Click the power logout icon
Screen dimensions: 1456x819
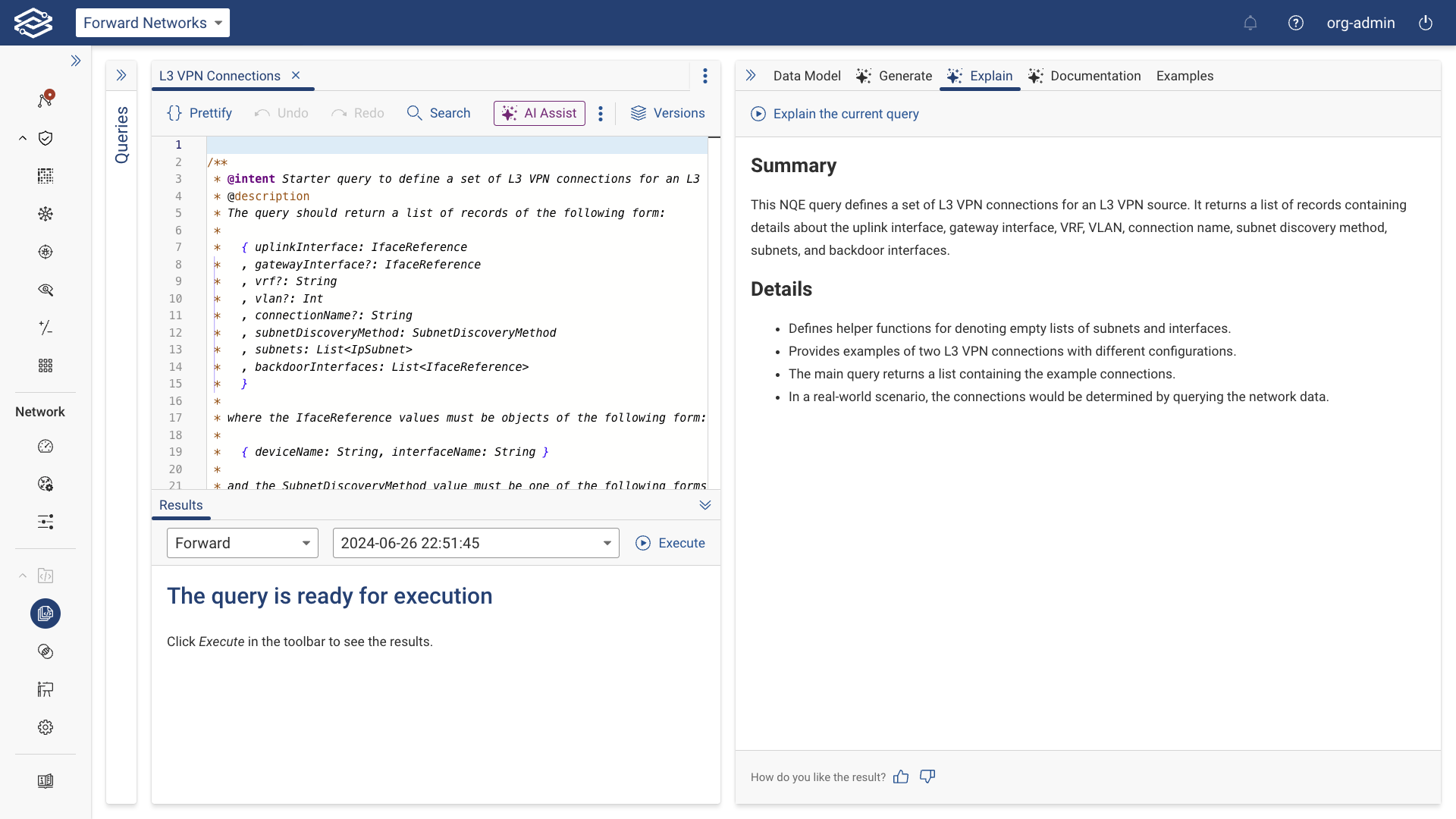pyautogui.click(x=1426, y=23)
